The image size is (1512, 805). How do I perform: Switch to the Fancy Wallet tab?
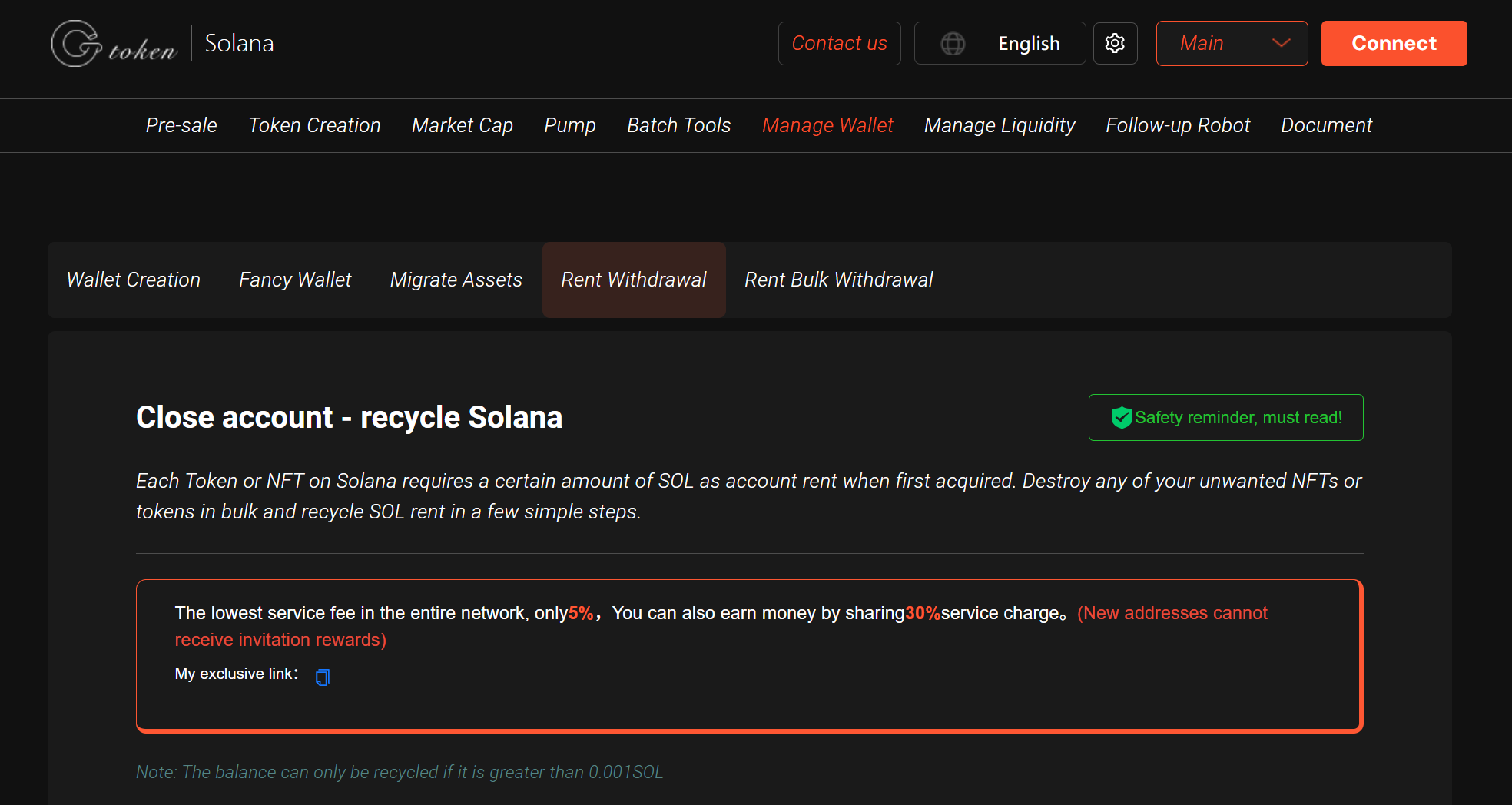(294, 280)
